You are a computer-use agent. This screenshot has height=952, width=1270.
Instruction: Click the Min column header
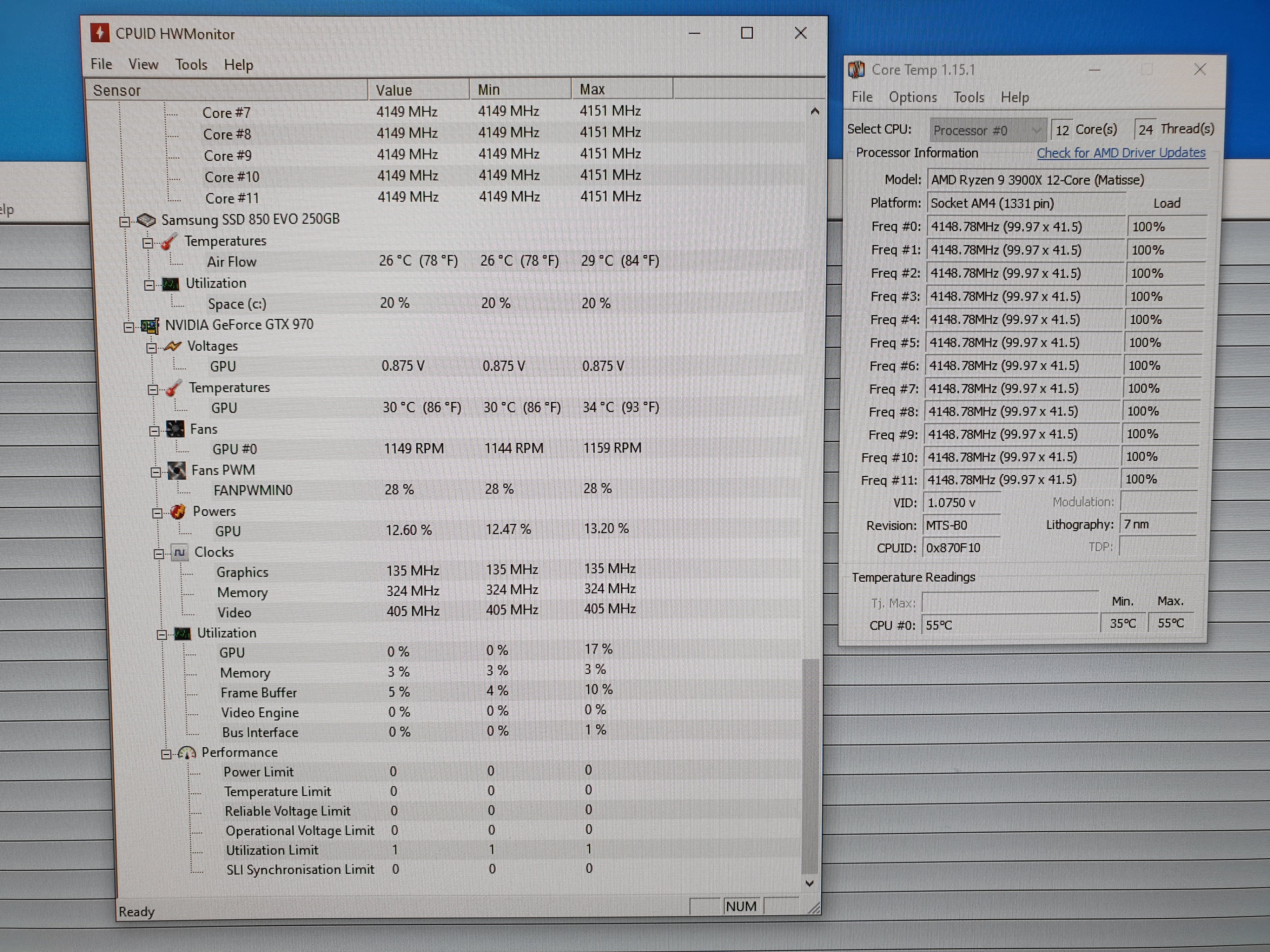520,90
